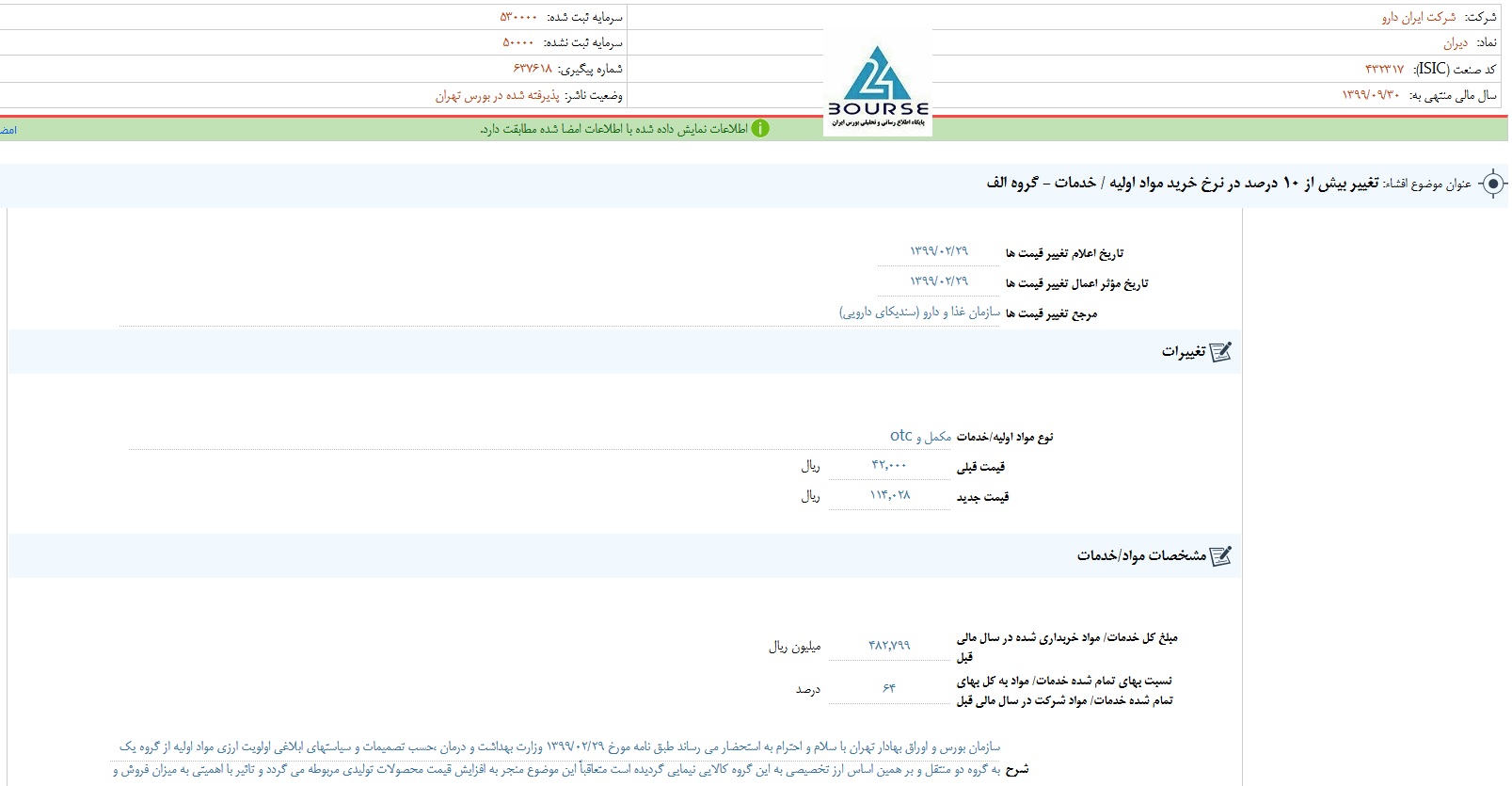Click the price authority "سازمان غذا و دارو (سندیکای دارویی)"

[920, 312]
